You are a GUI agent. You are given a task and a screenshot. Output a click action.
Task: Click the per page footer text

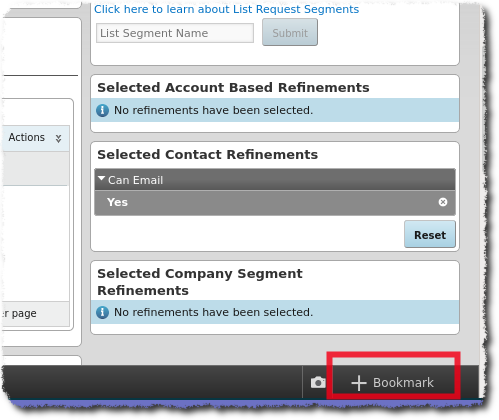(x=20, y=314)
